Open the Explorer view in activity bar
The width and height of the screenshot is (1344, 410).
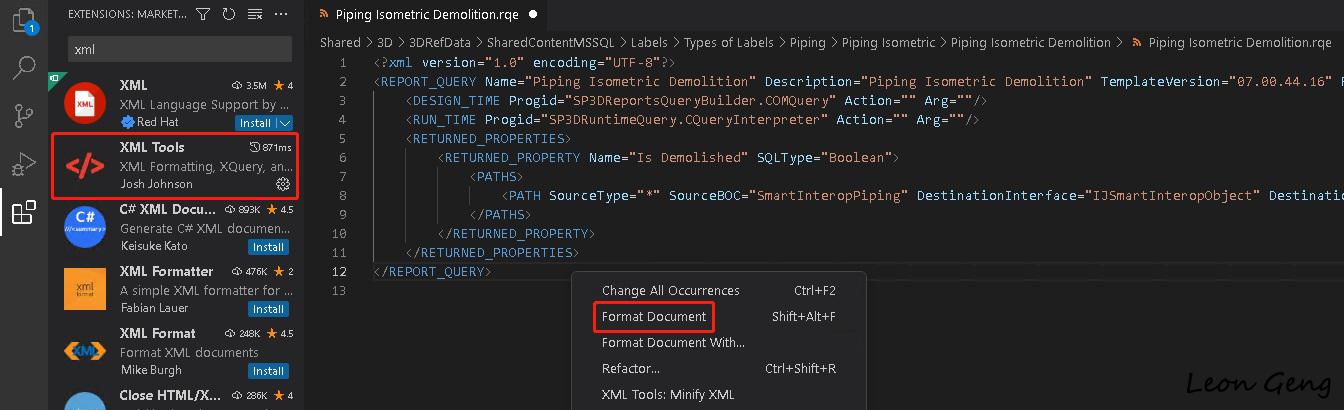click(24, 20)
